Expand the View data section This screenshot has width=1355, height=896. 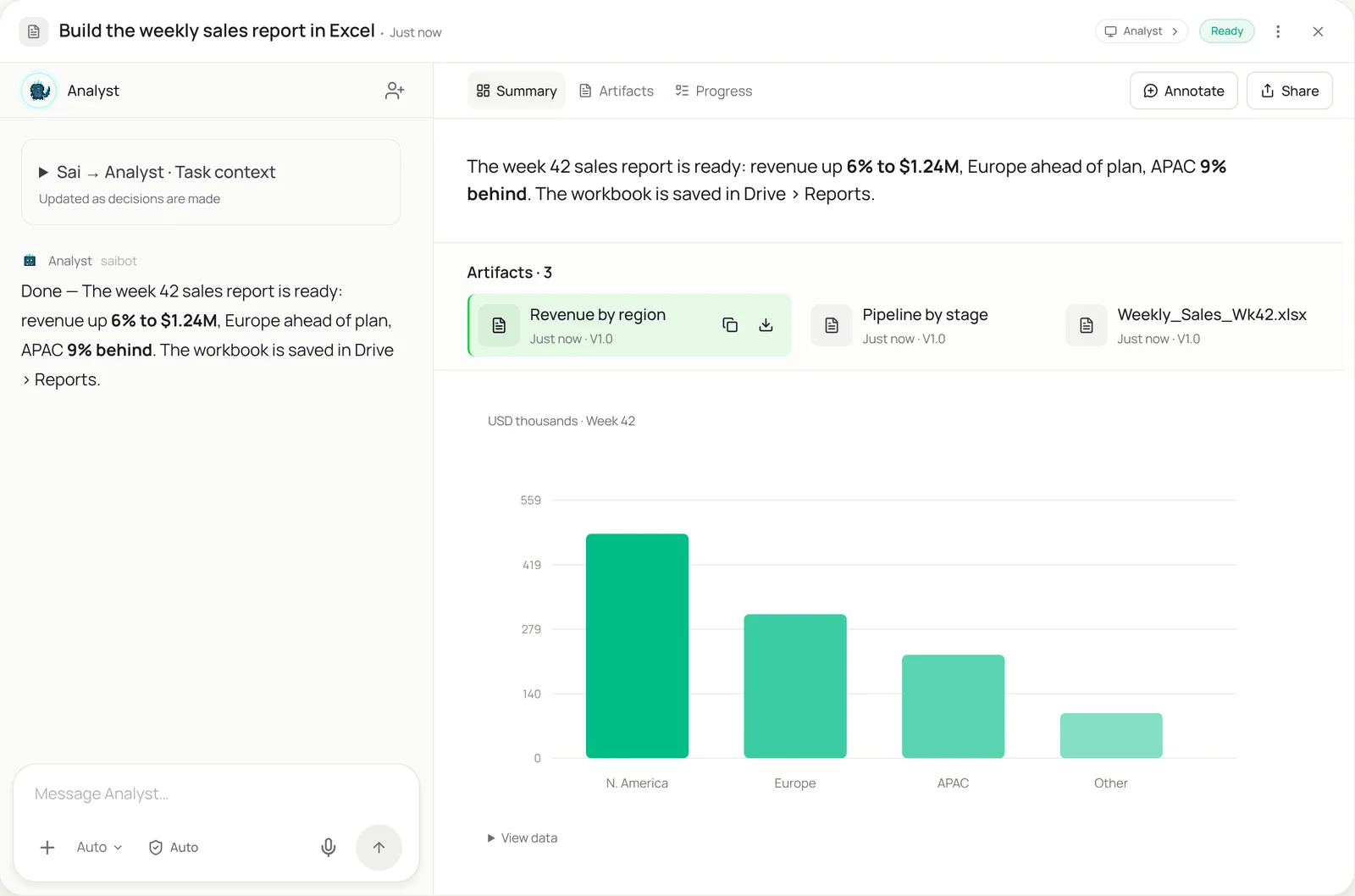point(523,838)
